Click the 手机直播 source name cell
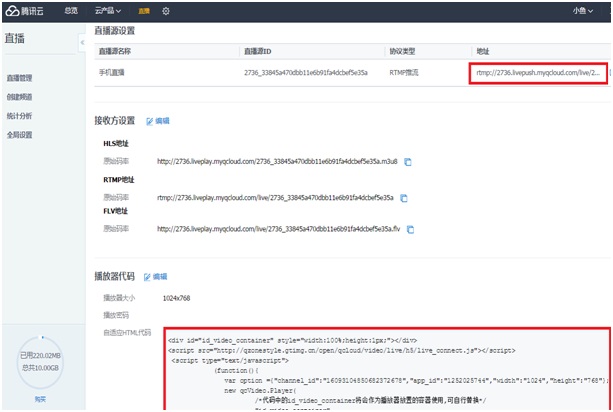 [x=111, y=72]
